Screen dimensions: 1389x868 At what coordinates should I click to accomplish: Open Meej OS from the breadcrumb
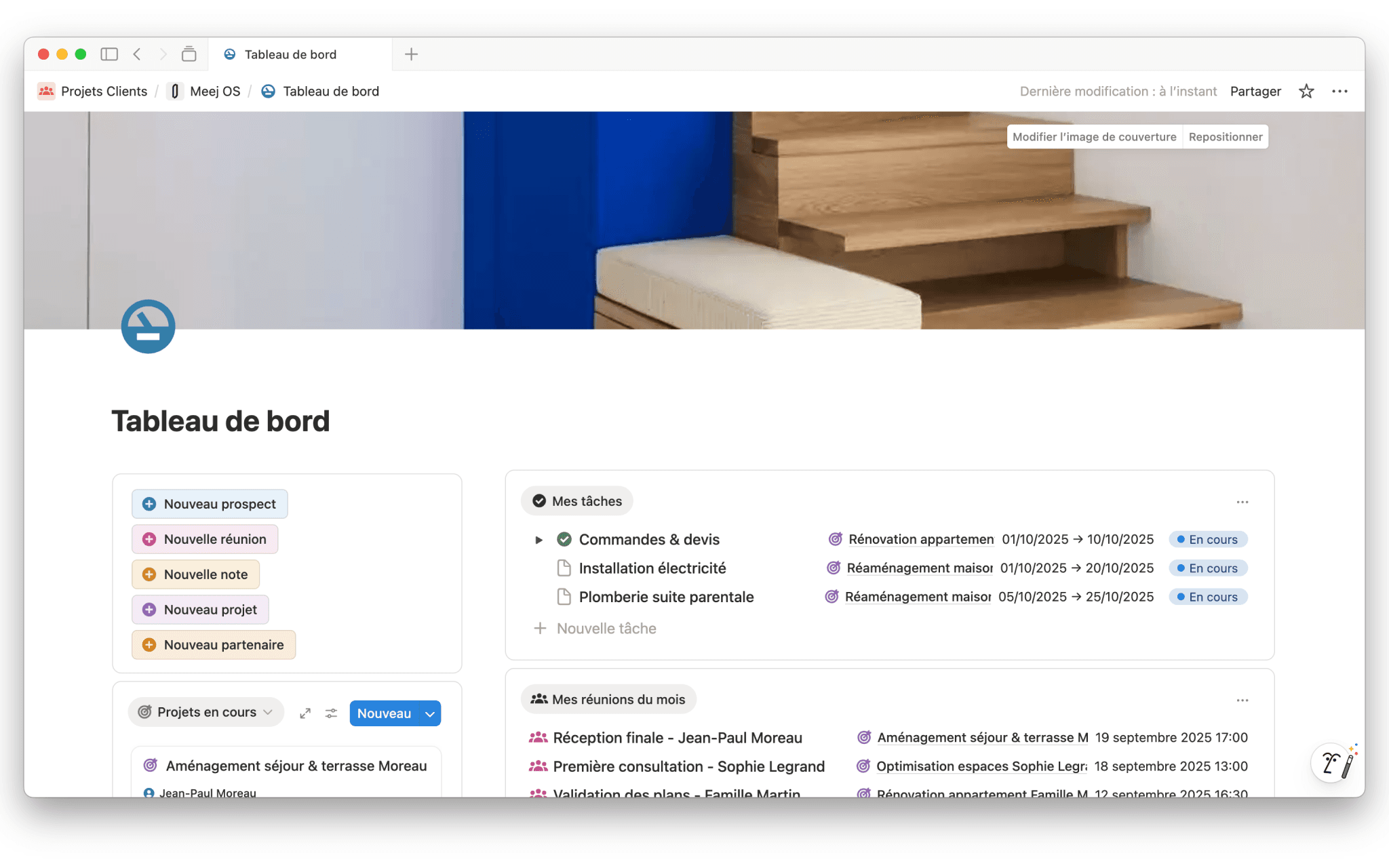pos(214,90)
